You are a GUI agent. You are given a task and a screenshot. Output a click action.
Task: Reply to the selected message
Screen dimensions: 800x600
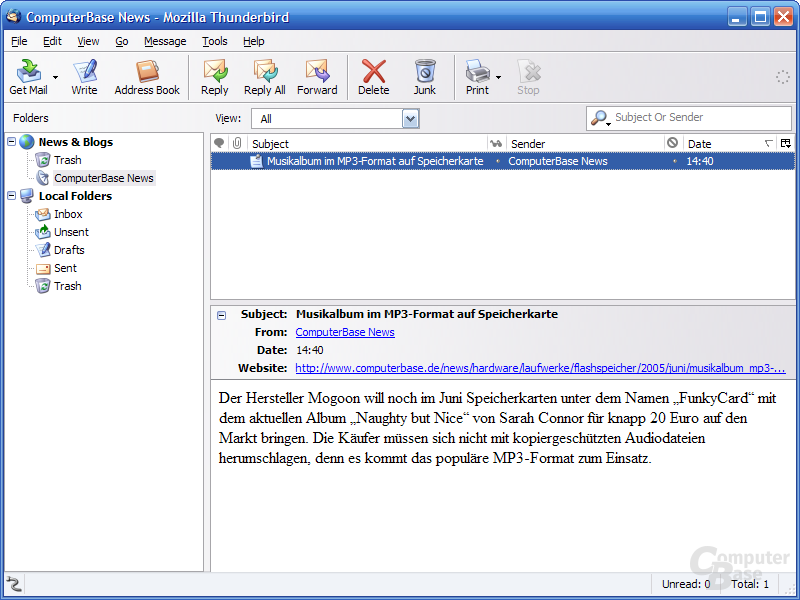214,77
